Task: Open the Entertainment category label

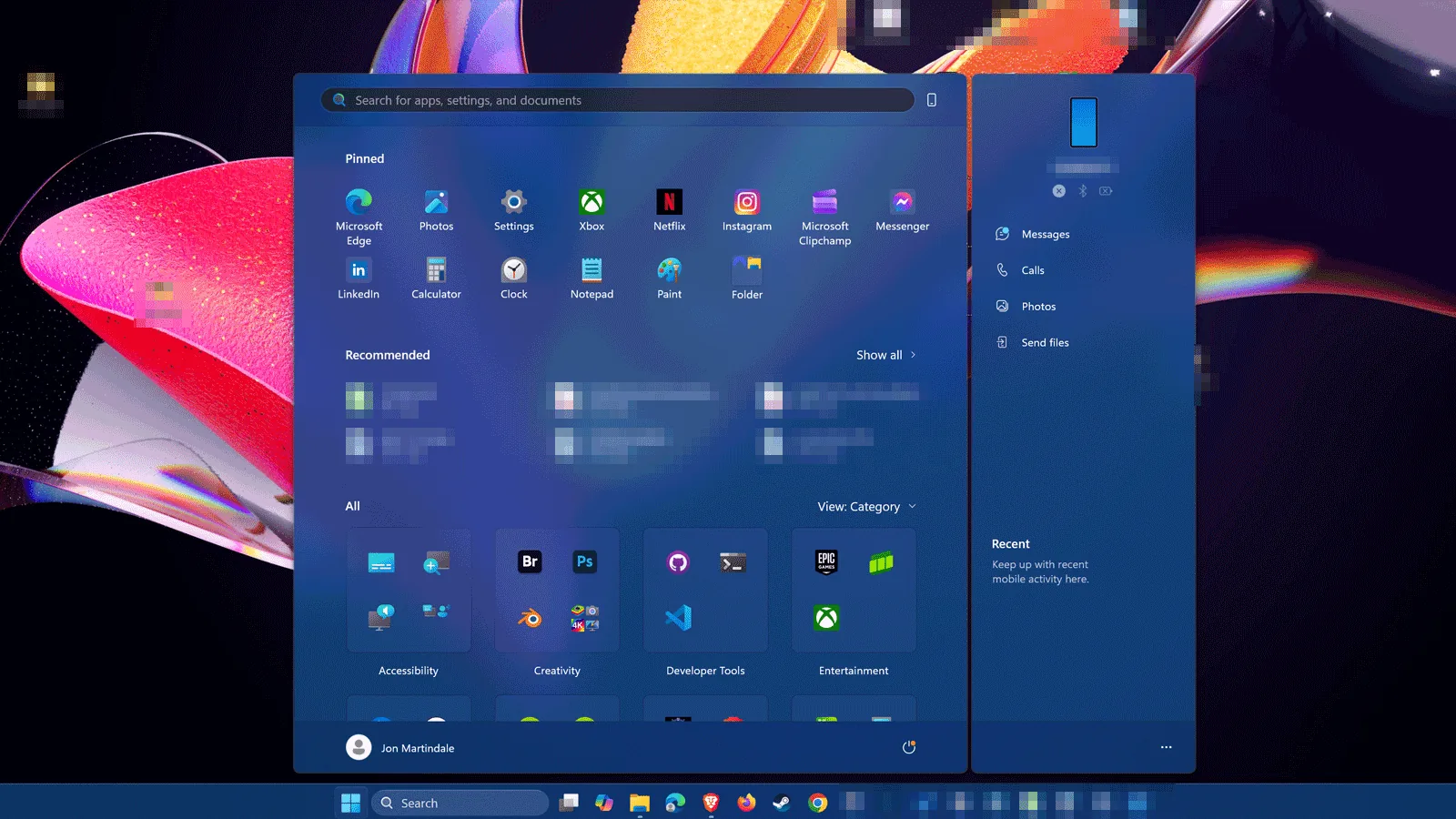Action: [x=854, y=671]
